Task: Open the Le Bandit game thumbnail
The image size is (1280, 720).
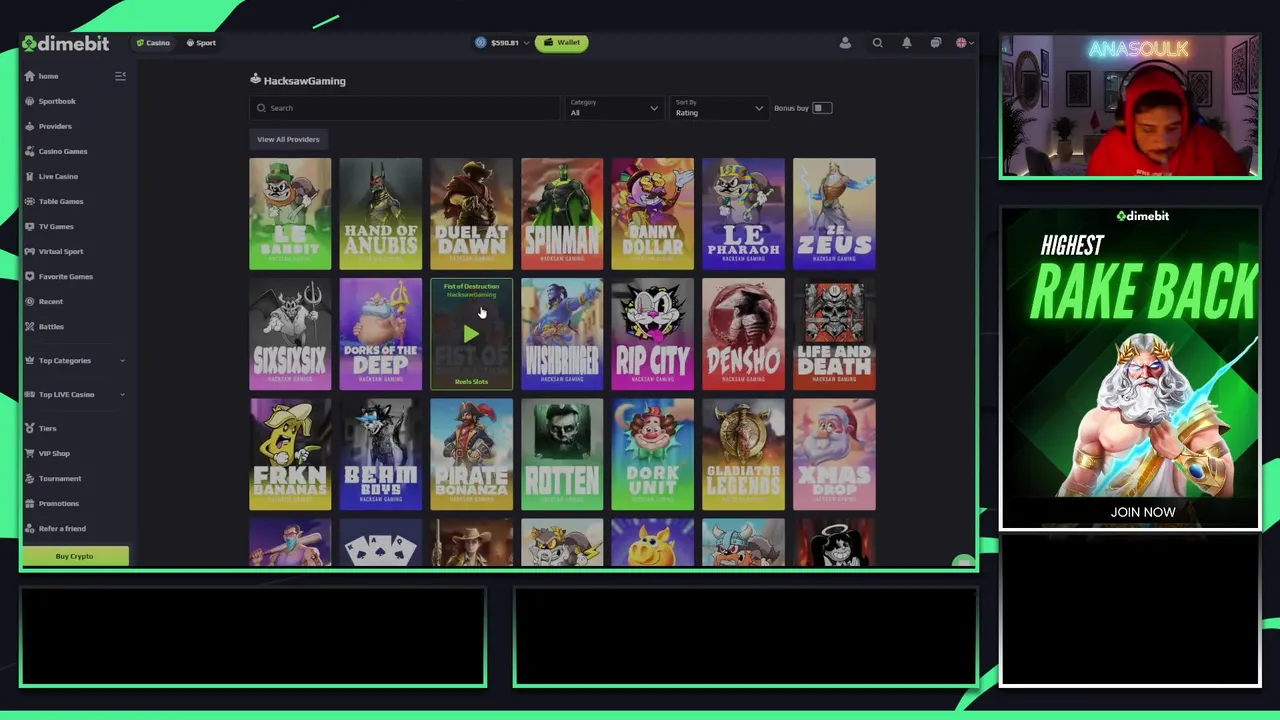Action: [x=290, y=214]
